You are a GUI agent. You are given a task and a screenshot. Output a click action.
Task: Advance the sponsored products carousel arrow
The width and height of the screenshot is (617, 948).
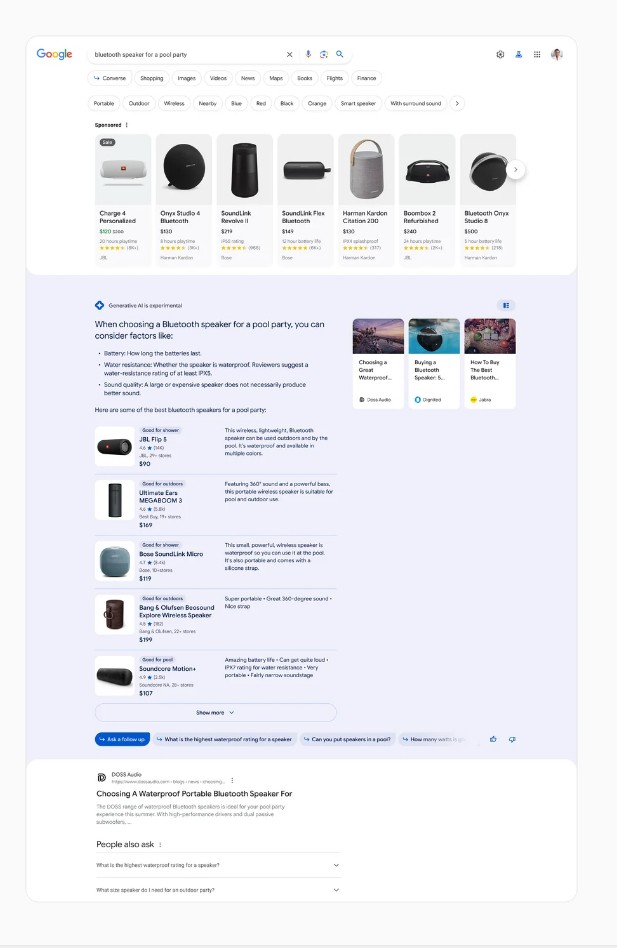[515, 170]
